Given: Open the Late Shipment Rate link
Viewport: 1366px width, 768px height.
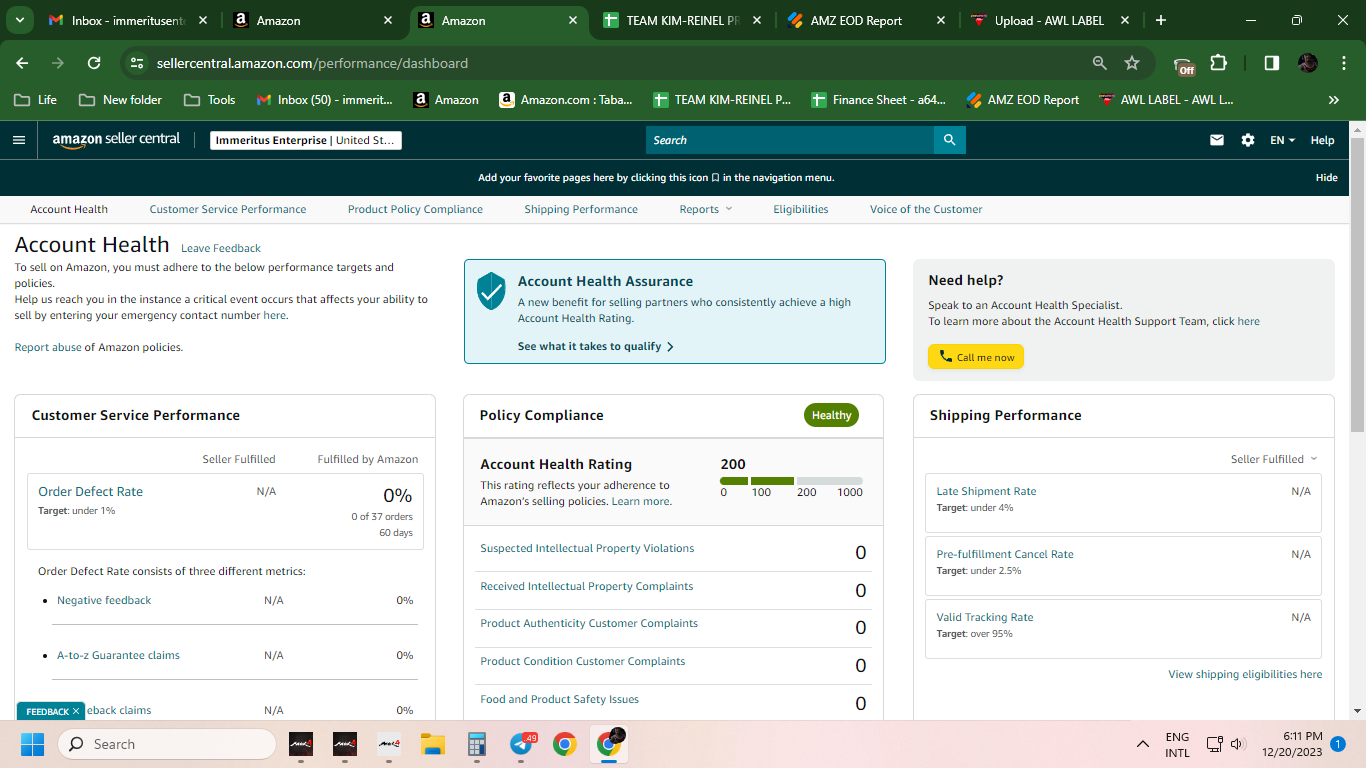Looking at the screenshot, I should click(x=986, y=491).
